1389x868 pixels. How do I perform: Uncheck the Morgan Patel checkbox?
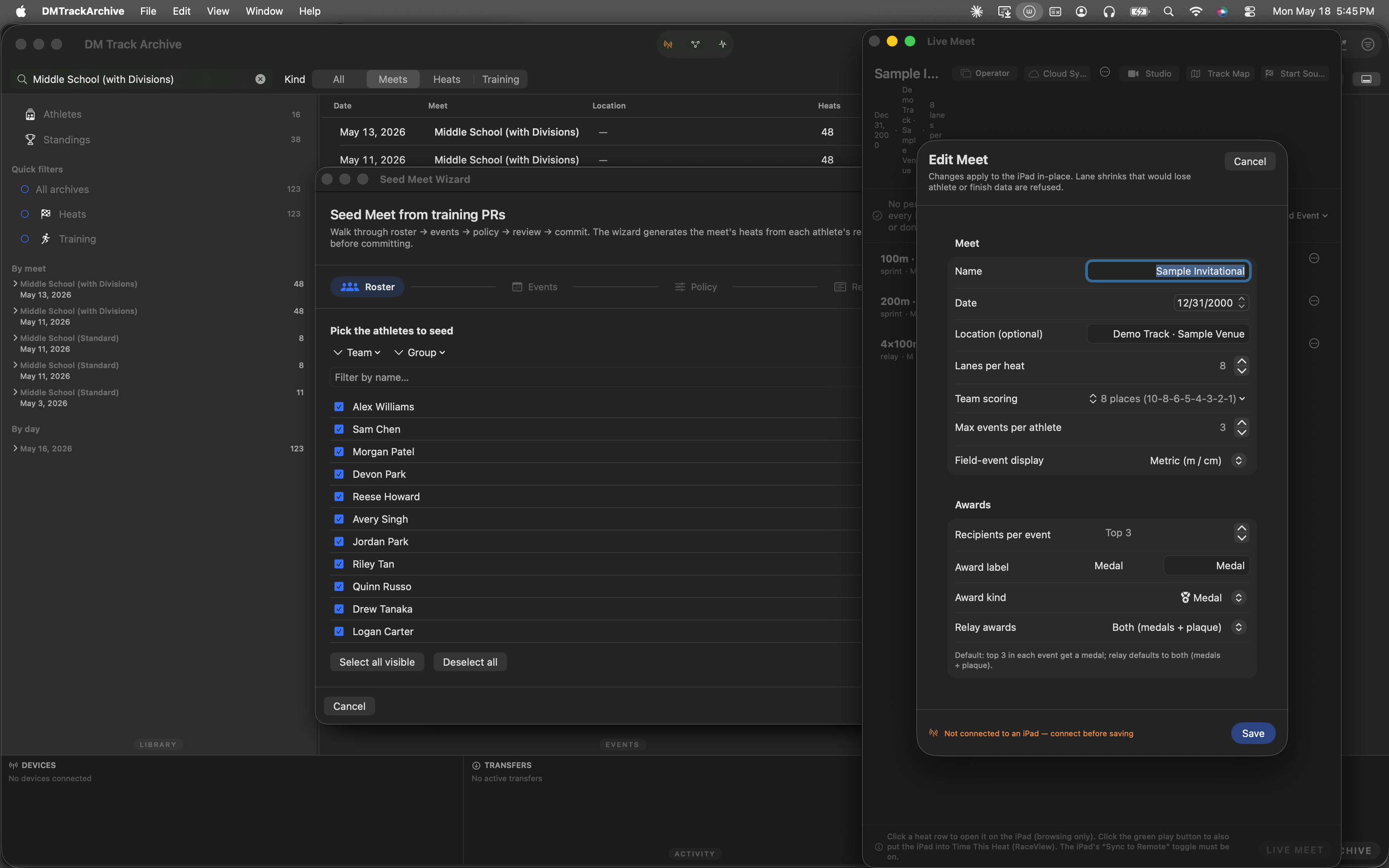click(x=339, y=451)
